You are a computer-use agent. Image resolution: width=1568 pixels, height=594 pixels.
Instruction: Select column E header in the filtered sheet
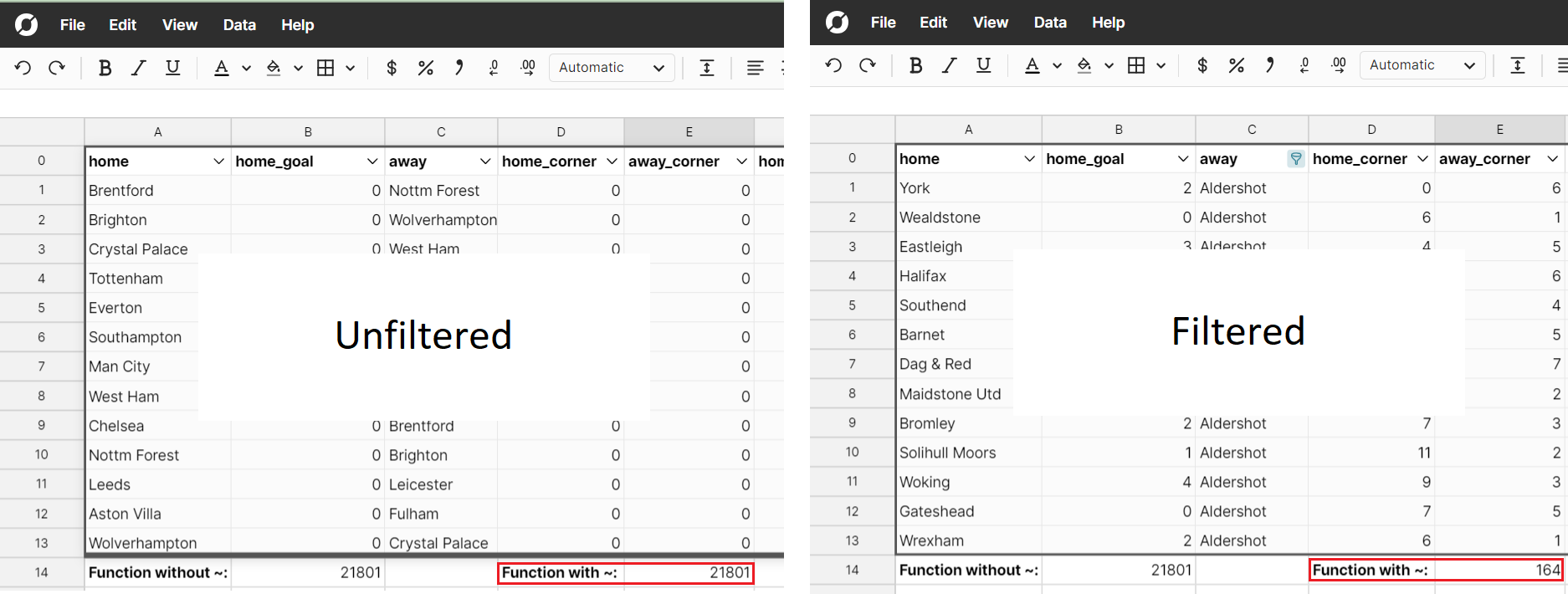(x=1499, y=130)
